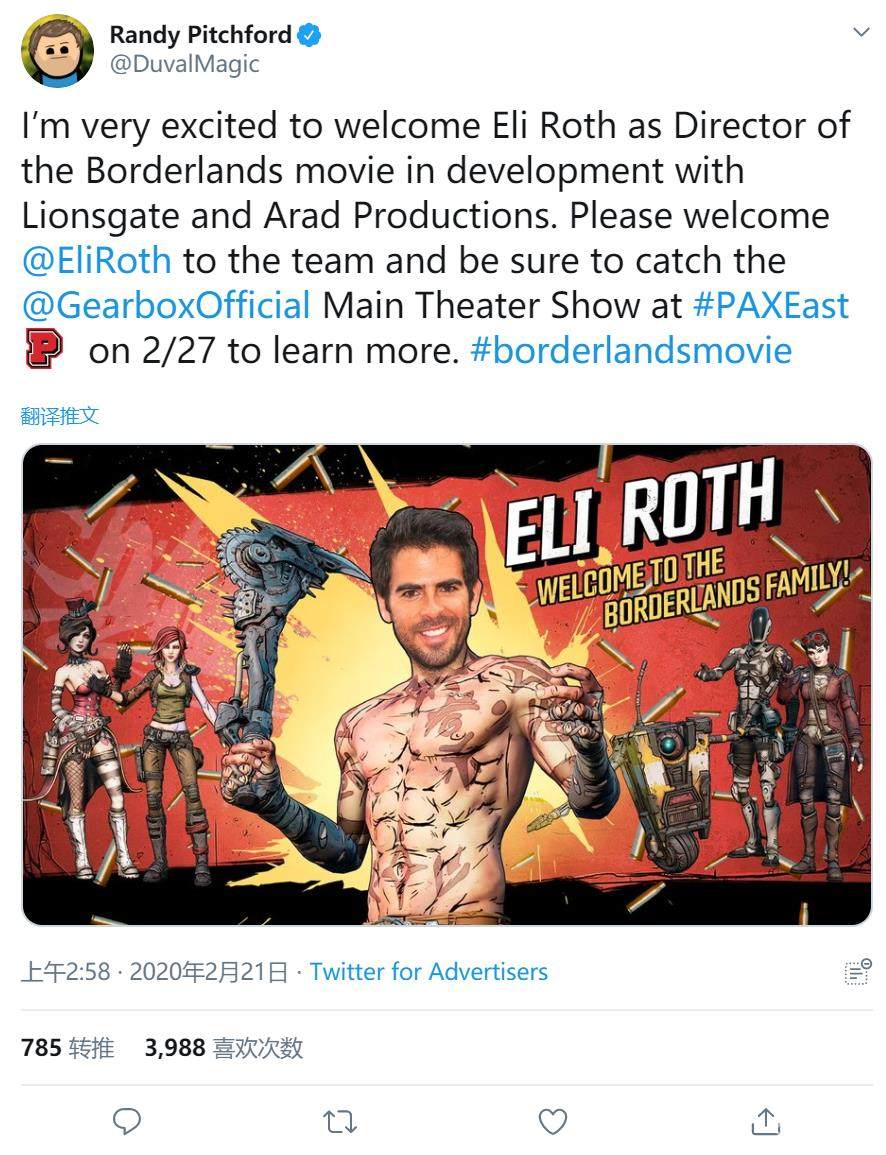Screen dimensions: 886x1155
Task: Click the translate tweet link 翻译推文
Action: pos(60,416)
